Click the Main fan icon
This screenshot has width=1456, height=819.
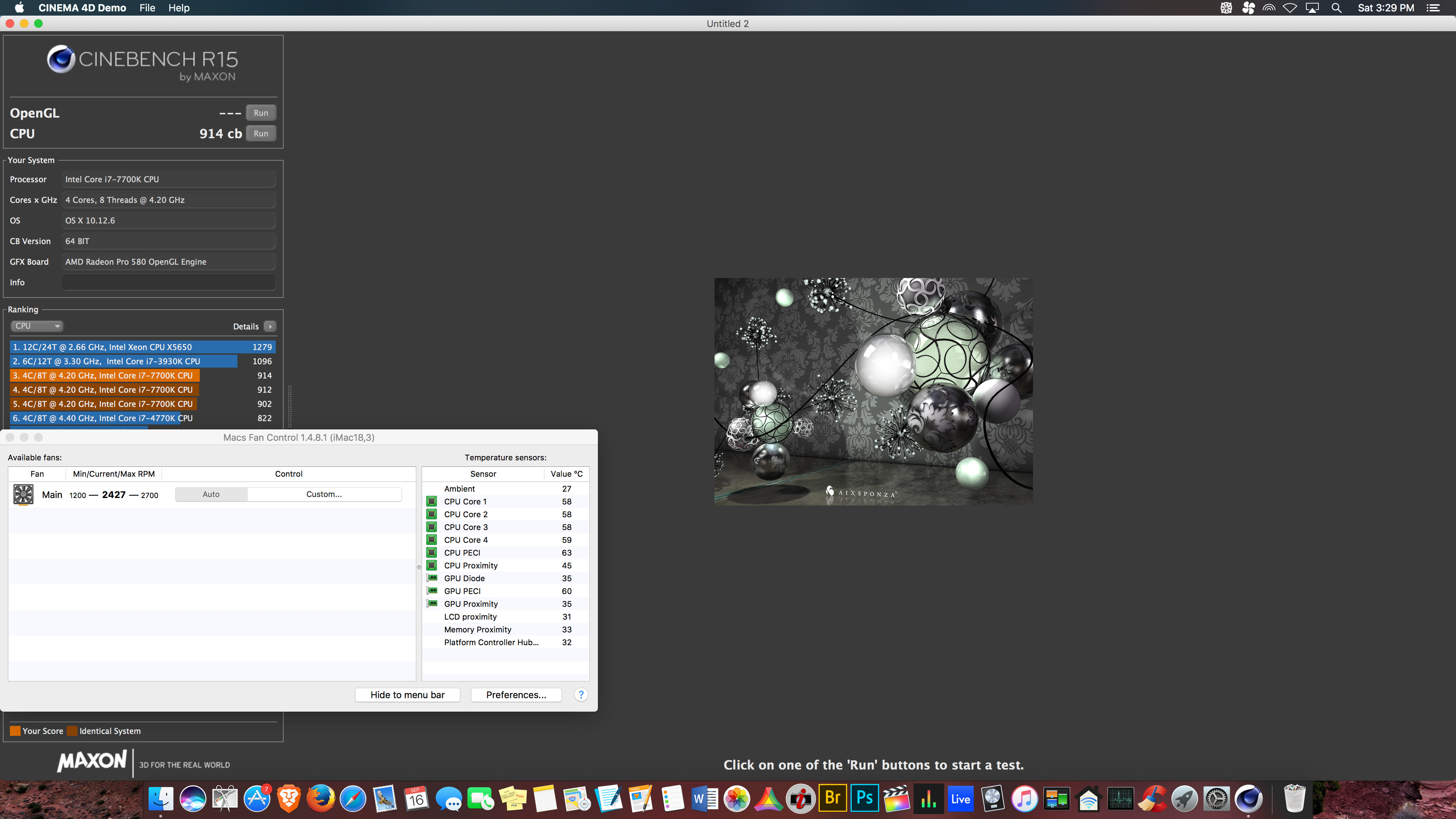click(x=23, y=494)
